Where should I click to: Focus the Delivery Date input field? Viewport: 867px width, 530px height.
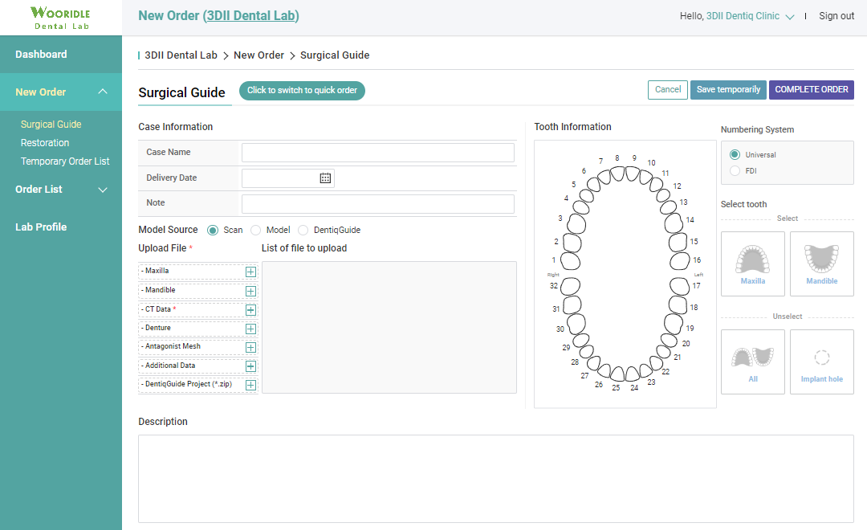click(x=288, y=178)
